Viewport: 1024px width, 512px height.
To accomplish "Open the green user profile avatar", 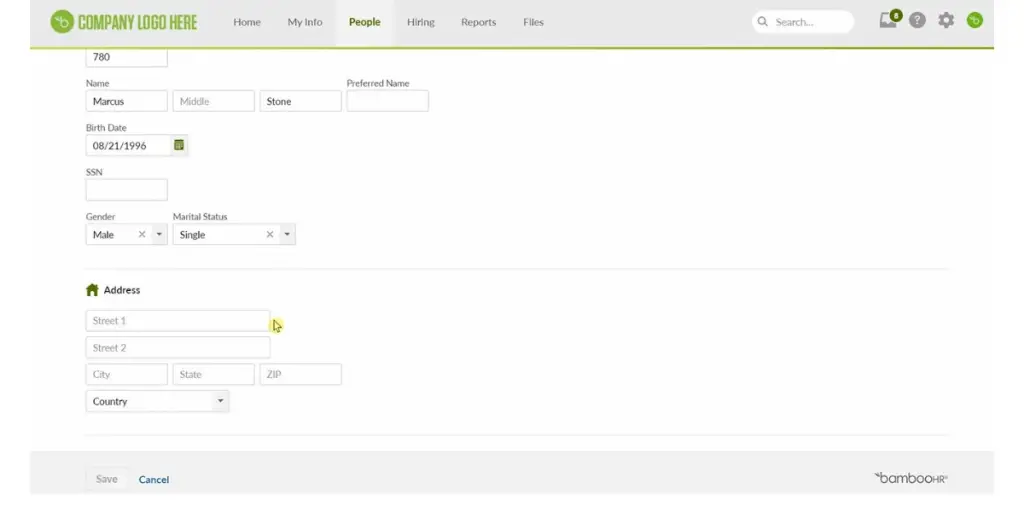I will click(x=975, y=21).
